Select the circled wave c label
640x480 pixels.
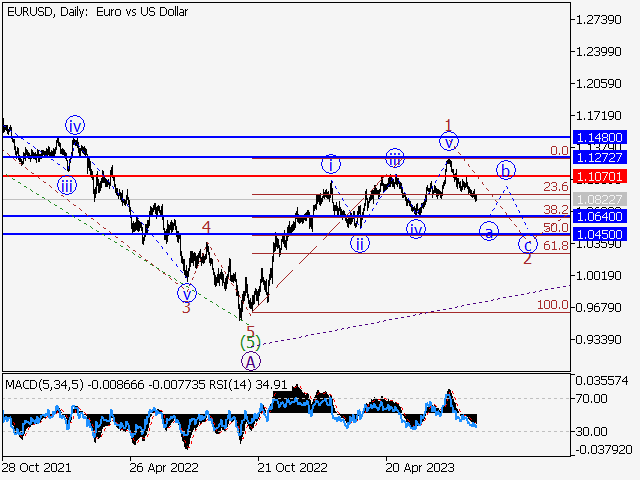(528, 244)
